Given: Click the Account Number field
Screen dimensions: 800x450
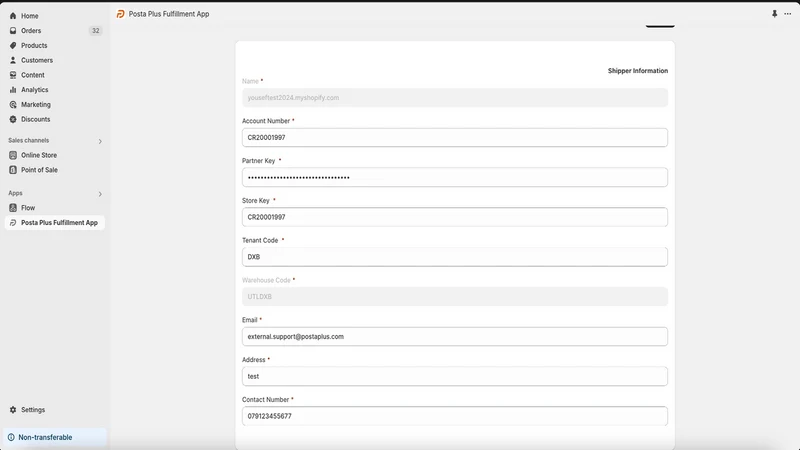Looking at the screenshot, I should [x=455, y=137].
